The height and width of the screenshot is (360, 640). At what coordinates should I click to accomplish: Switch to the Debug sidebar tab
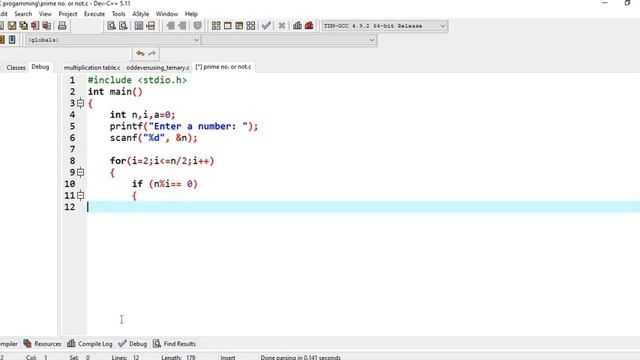click(40, 67)
